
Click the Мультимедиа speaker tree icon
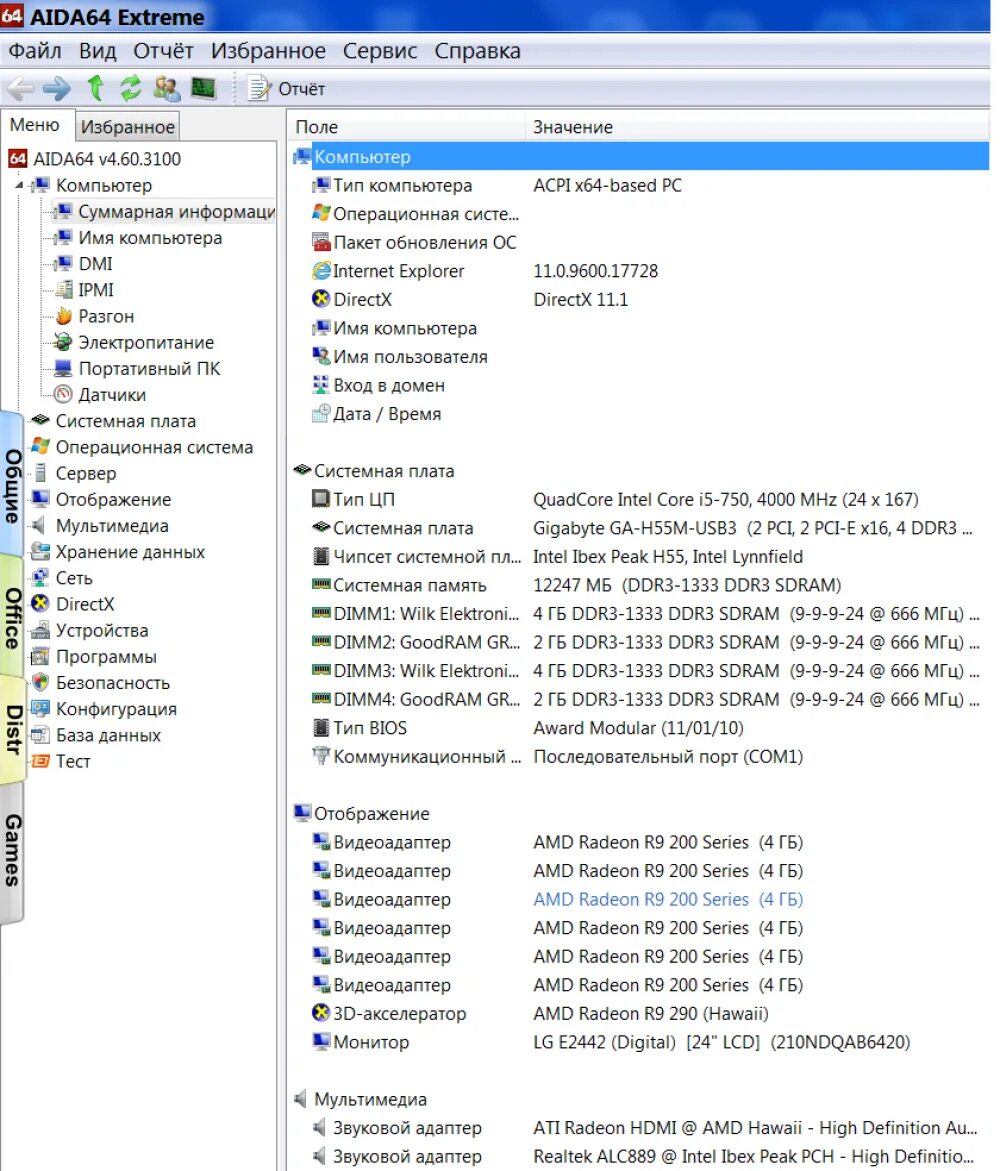[x=39, y=526]
